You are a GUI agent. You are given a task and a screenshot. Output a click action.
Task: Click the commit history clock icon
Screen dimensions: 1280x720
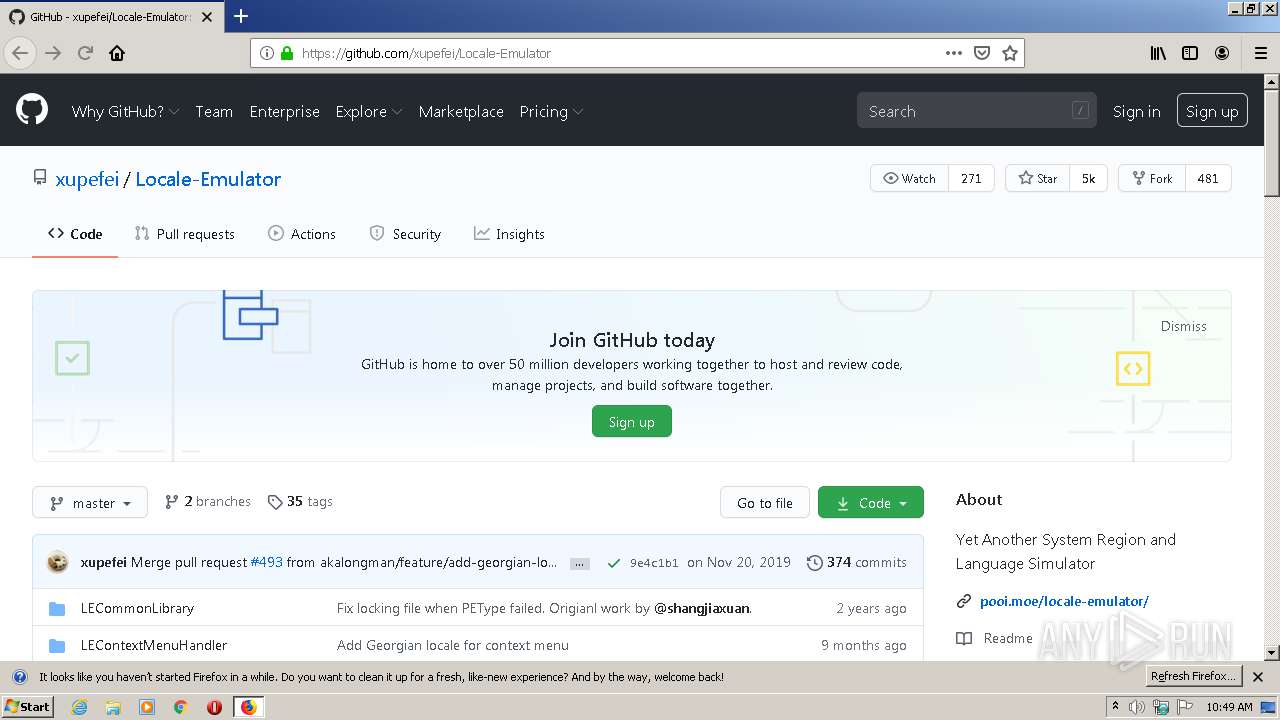[x=815, y=562]
